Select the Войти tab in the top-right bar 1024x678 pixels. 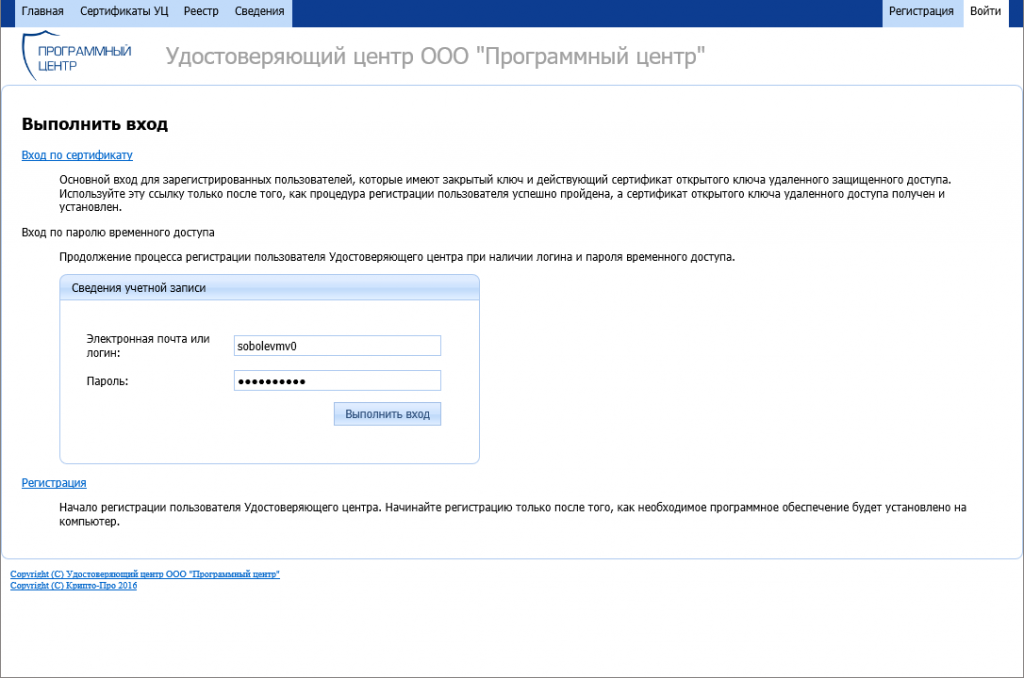pos(985,12)
